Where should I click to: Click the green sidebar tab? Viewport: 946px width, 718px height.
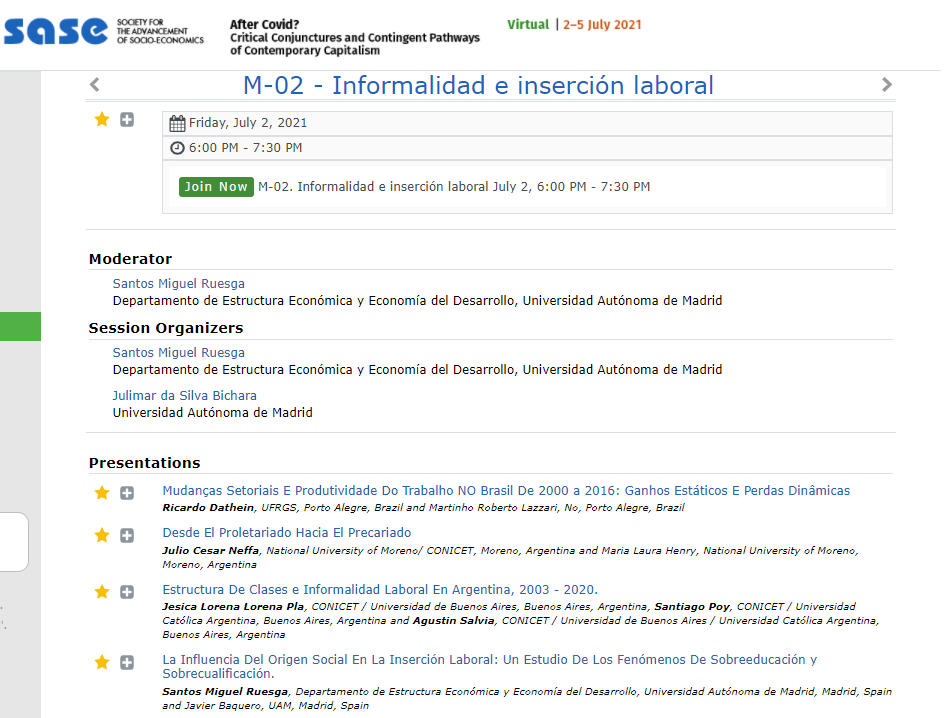click(x=21, y=326)
